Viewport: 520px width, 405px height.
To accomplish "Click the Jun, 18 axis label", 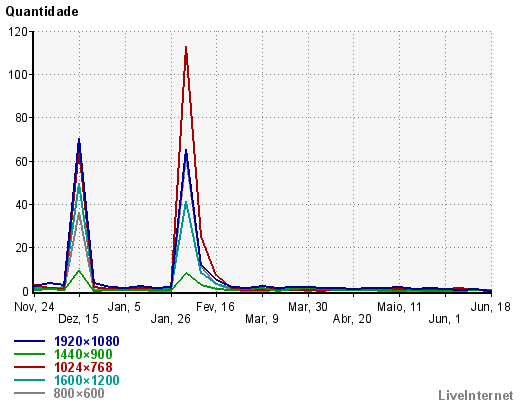I will click(490, 307).
